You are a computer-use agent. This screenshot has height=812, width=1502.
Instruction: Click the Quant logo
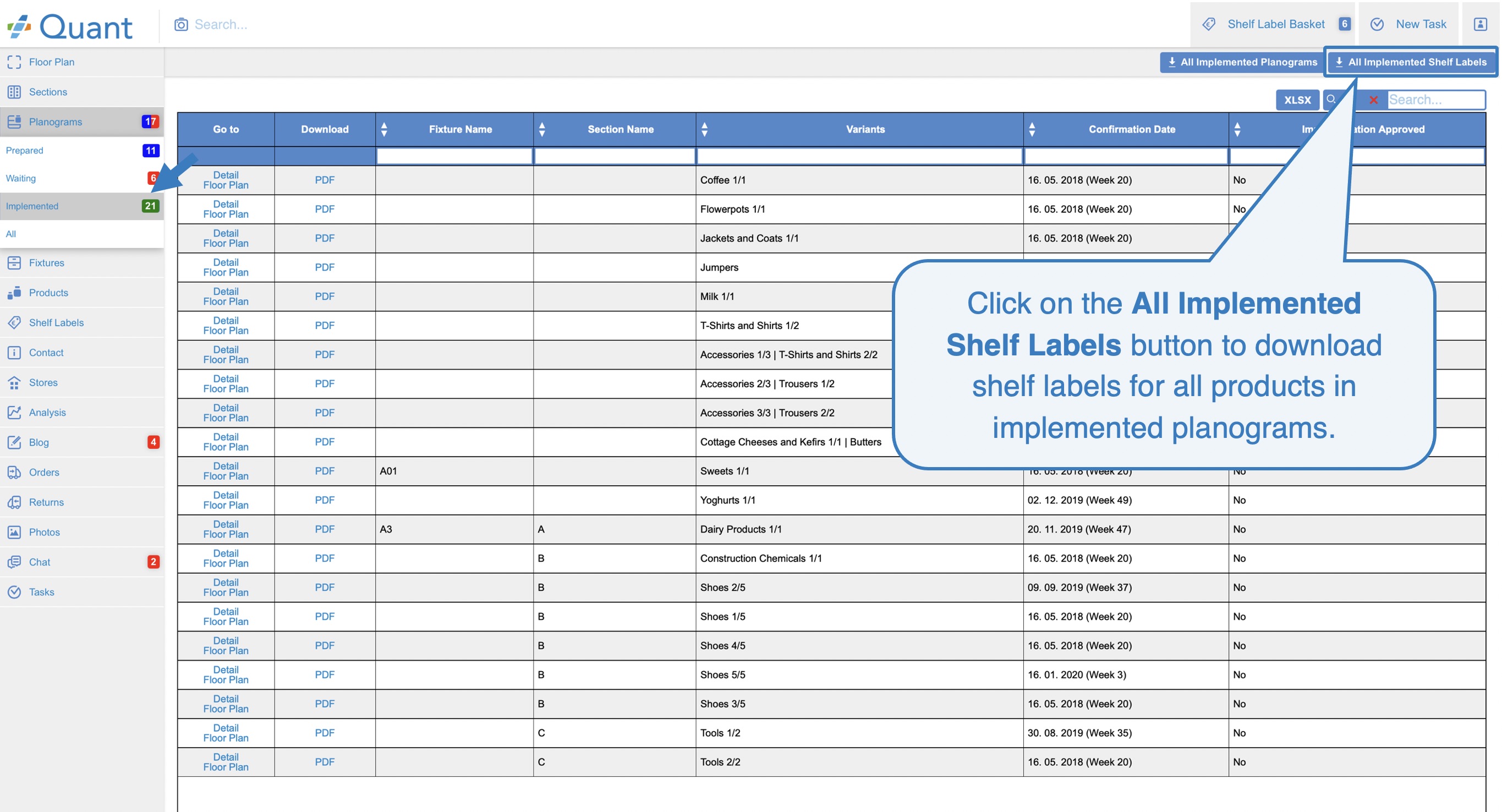(70, 26)
